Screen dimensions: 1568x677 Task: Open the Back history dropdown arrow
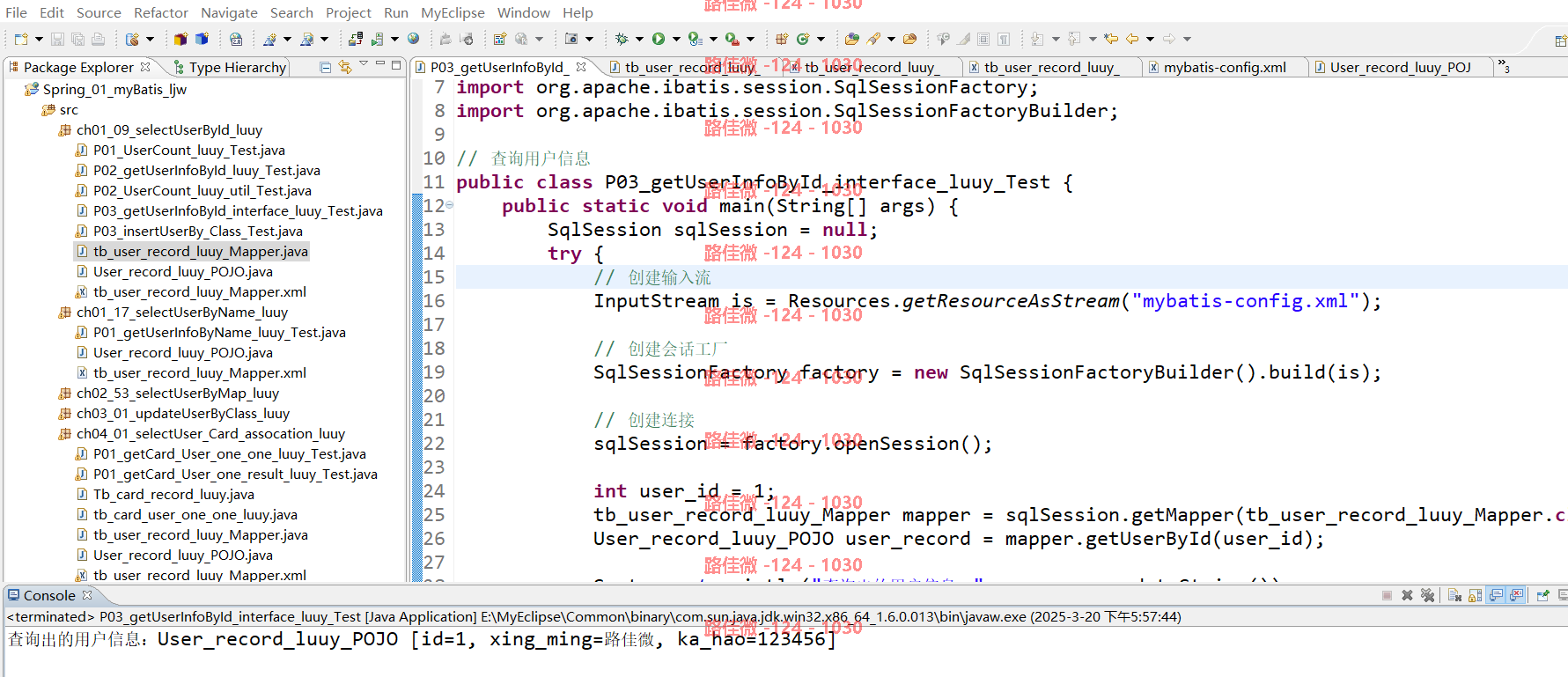pyautogui.click(x=1150, y=39)
